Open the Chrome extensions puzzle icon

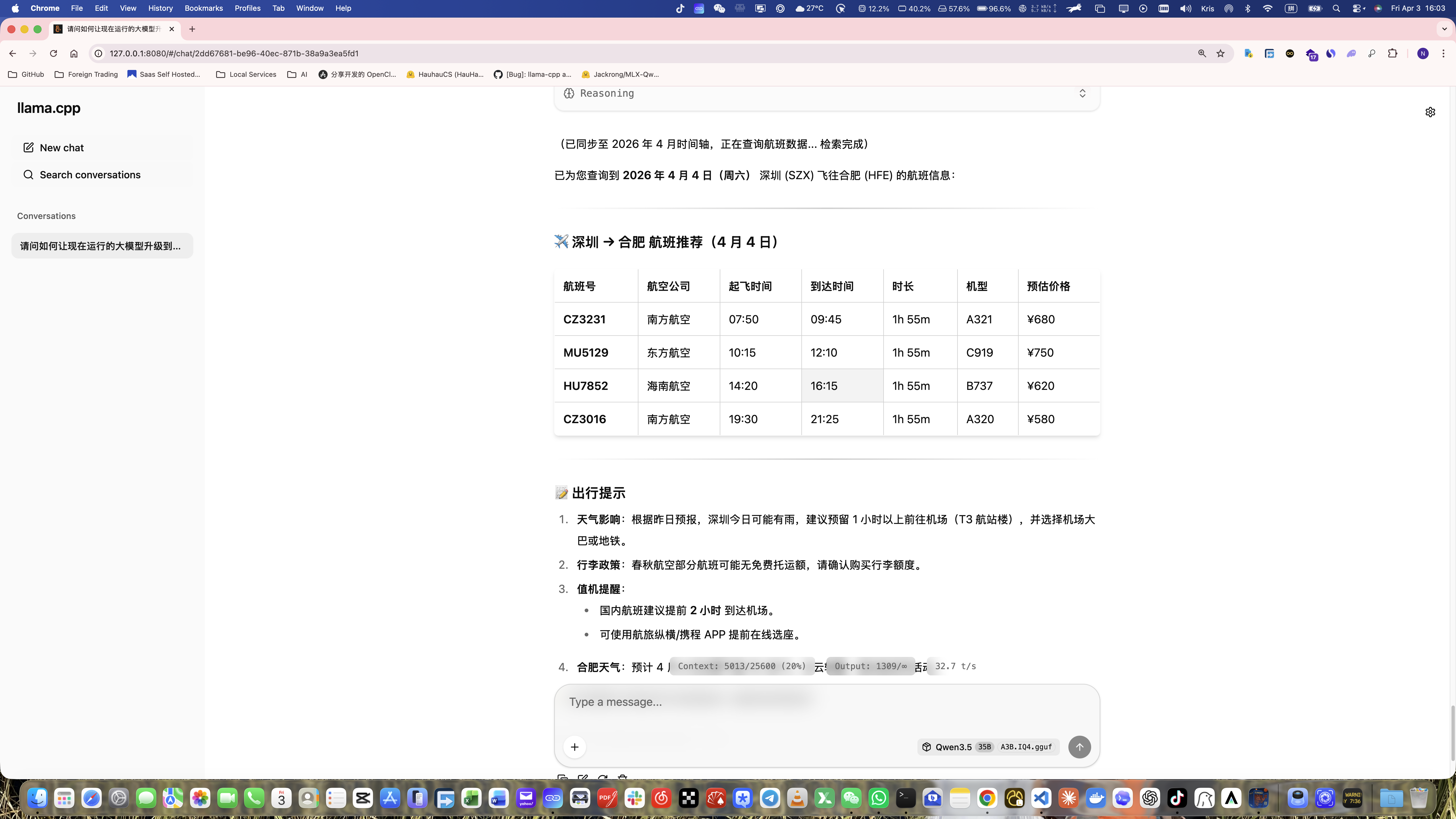[1393, 53]
